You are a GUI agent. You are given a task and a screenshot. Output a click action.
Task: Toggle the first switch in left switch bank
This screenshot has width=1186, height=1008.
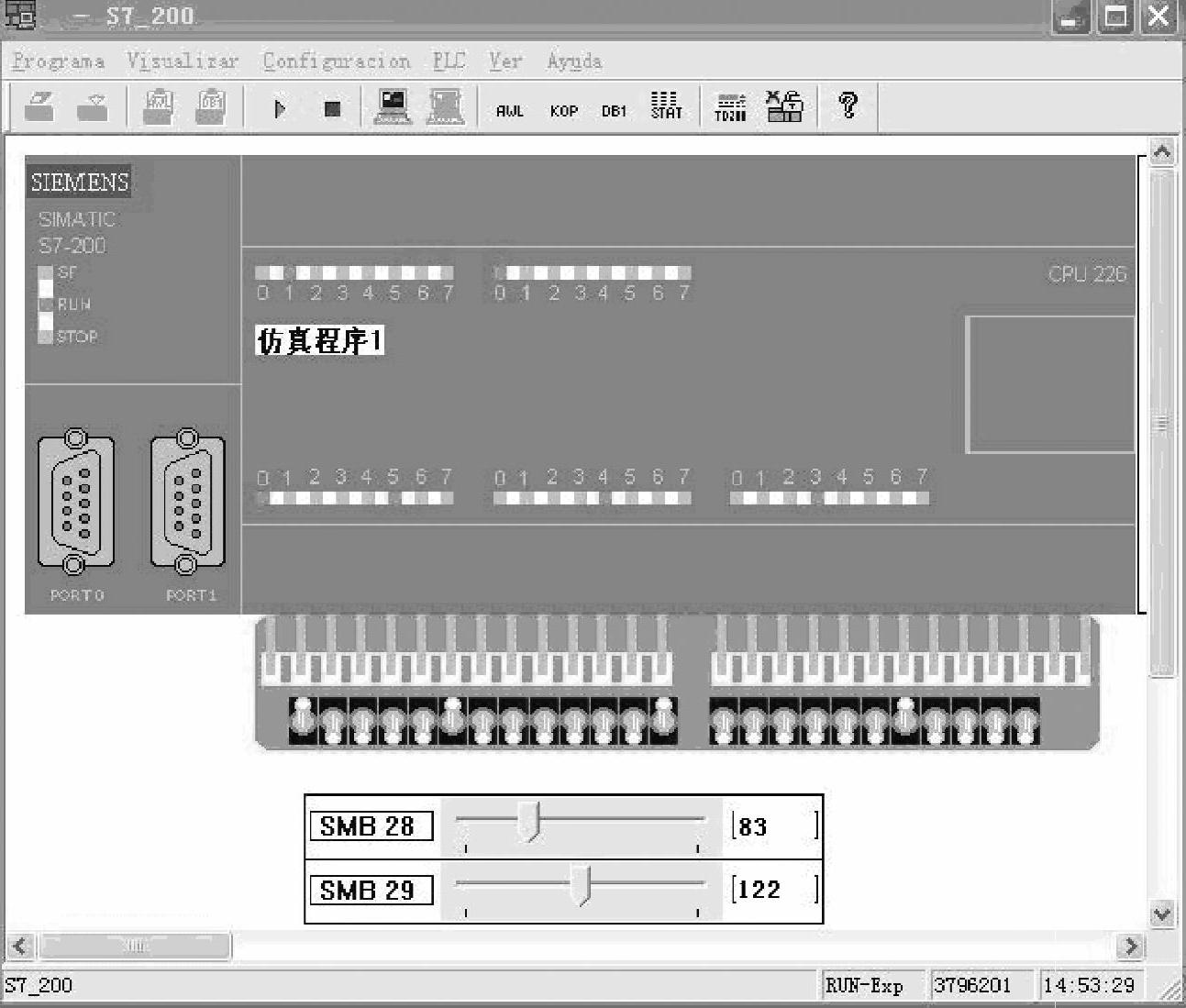pyautogui.click(x=303, y=722)
